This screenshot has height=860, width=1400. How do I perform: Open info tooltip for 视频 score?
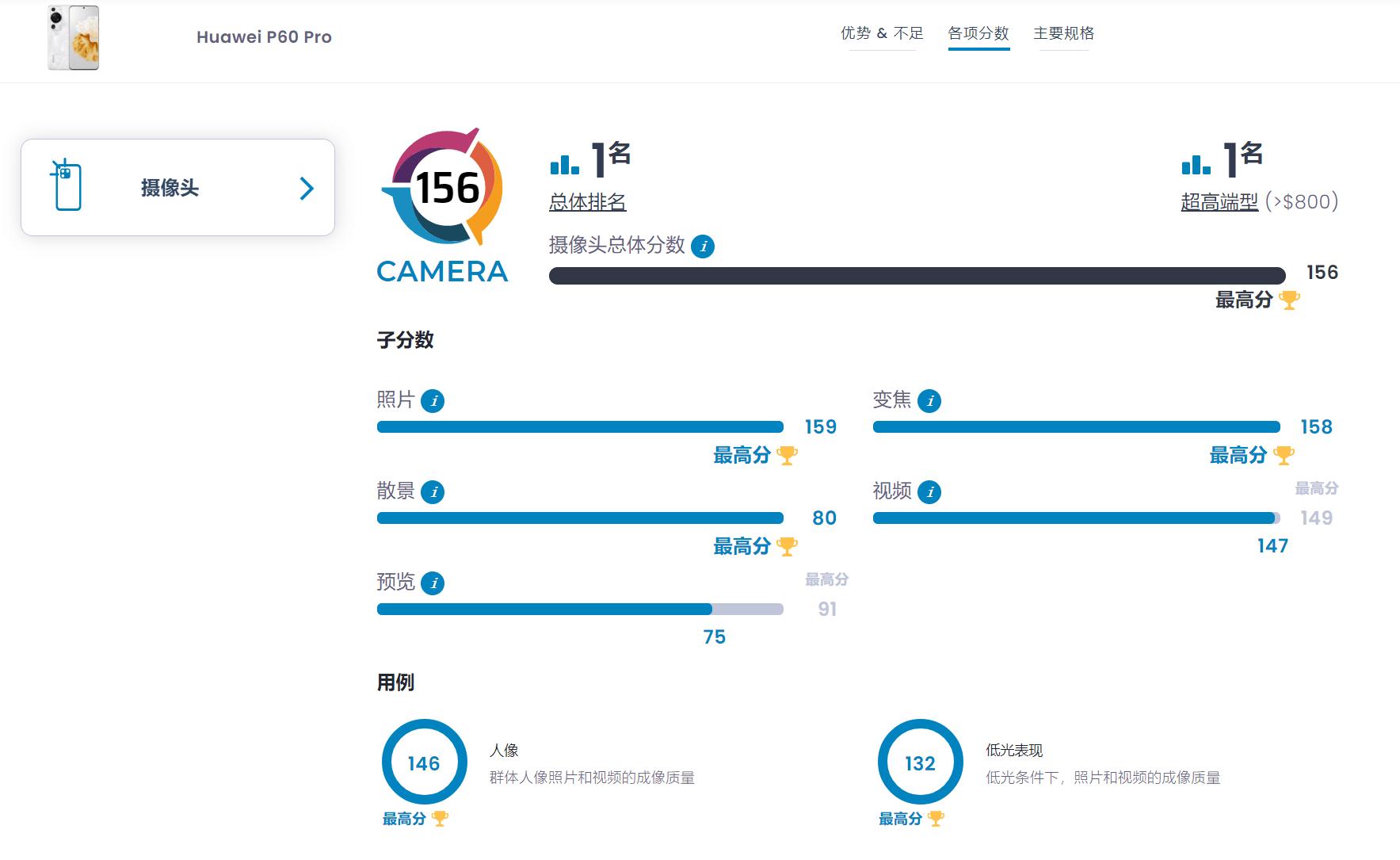coord(931,492)
